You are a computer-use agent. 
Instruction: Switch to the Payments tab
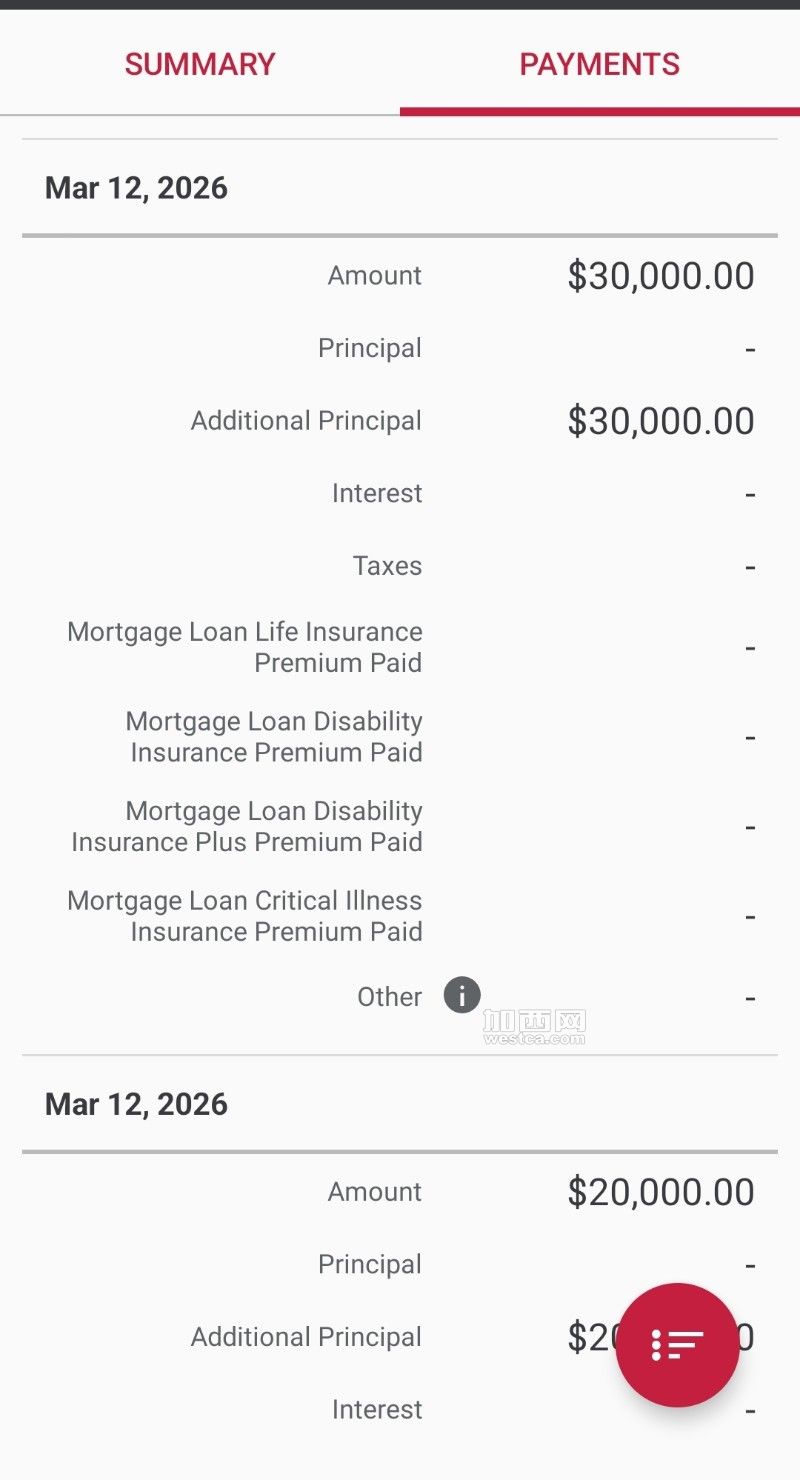pyautogui.click(x=600, y=65)
